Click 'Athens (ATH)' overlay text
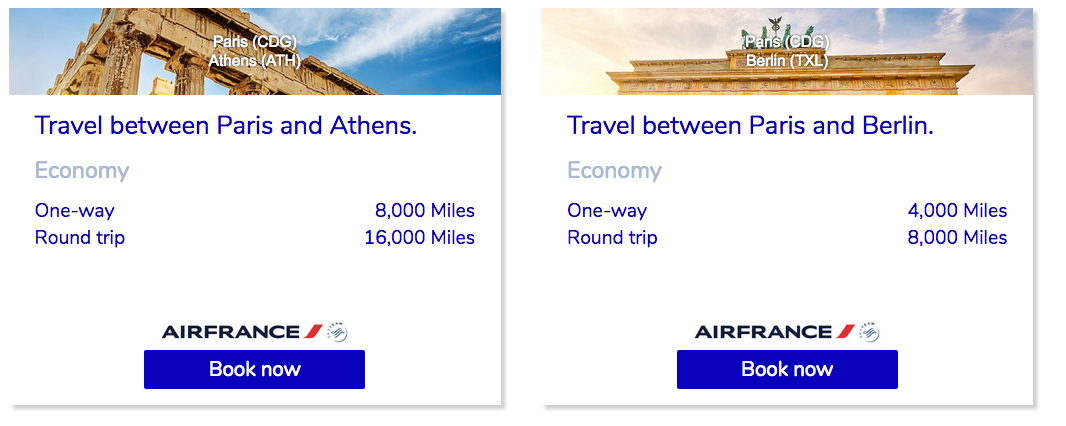 click(254, 60)
